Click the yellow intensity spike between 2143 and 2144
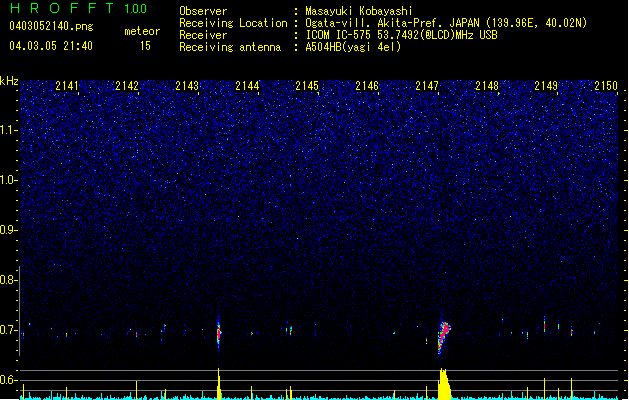The width and height of the screenshot is (629, 400). pos(219,384)
